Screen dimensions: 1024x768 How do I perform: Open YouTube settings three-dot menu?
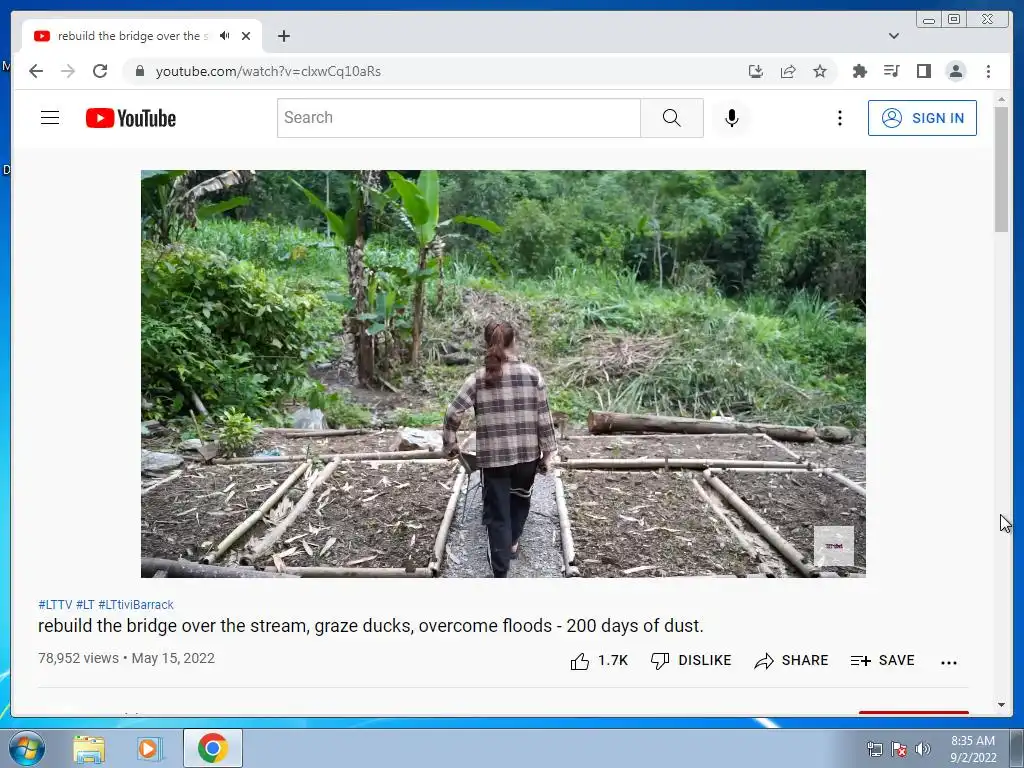coord(840,118)
